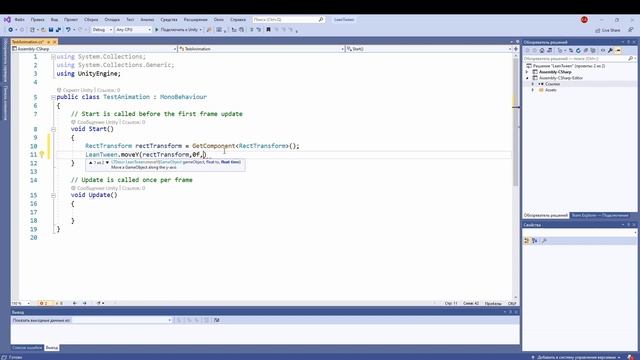Image resolution: width=640 pixels, height=360 pixels.
Task: Click the Visual Studio logo icon
Action: (7, 20)
